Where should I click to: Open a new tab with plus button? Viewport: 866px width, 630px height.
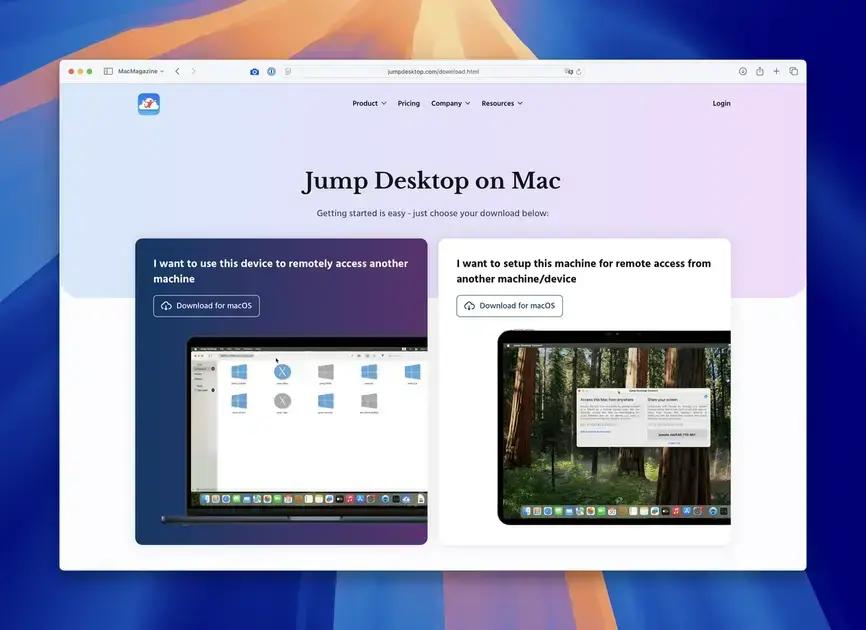777,71
